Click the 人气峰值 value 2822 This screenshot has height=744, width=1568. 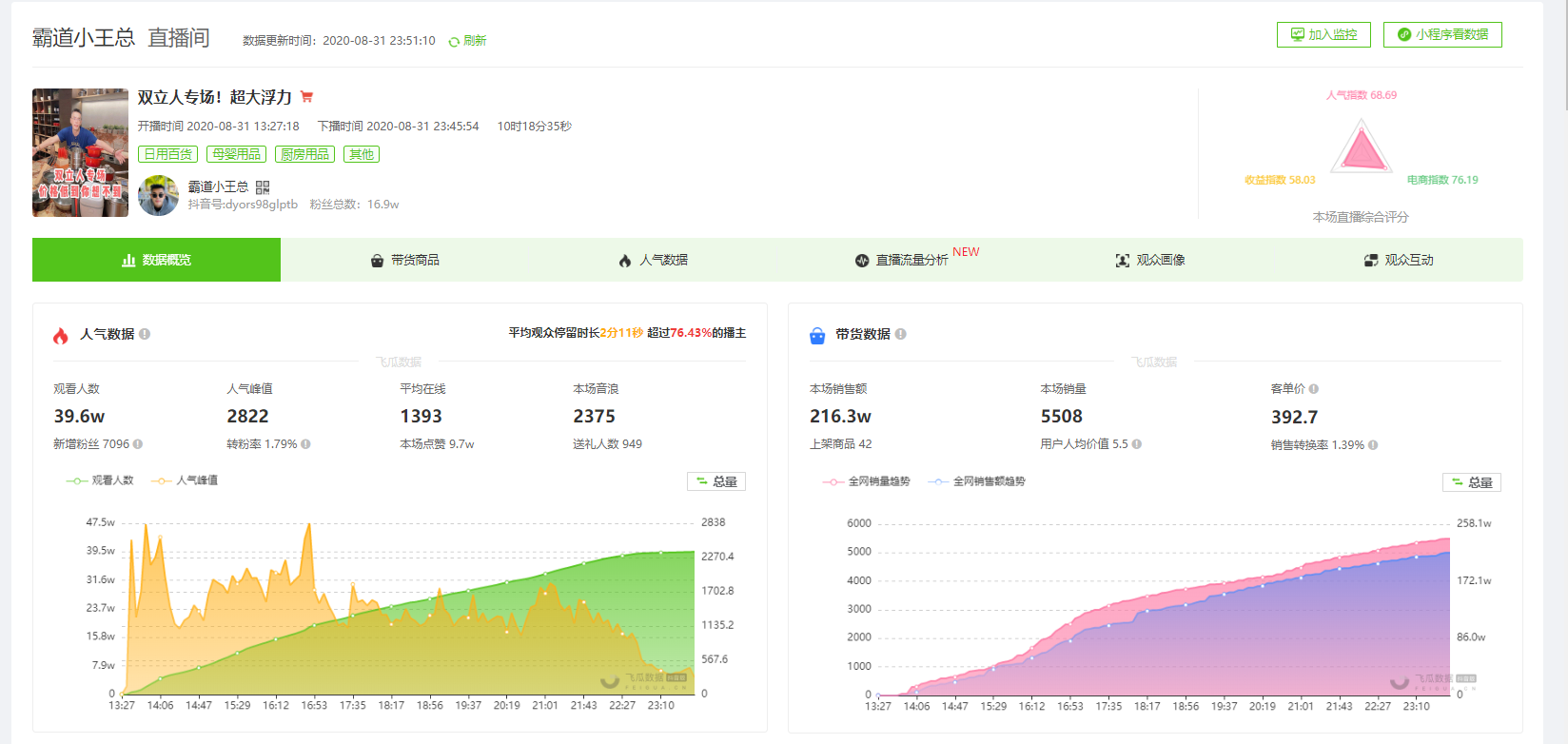coord(247,417)
